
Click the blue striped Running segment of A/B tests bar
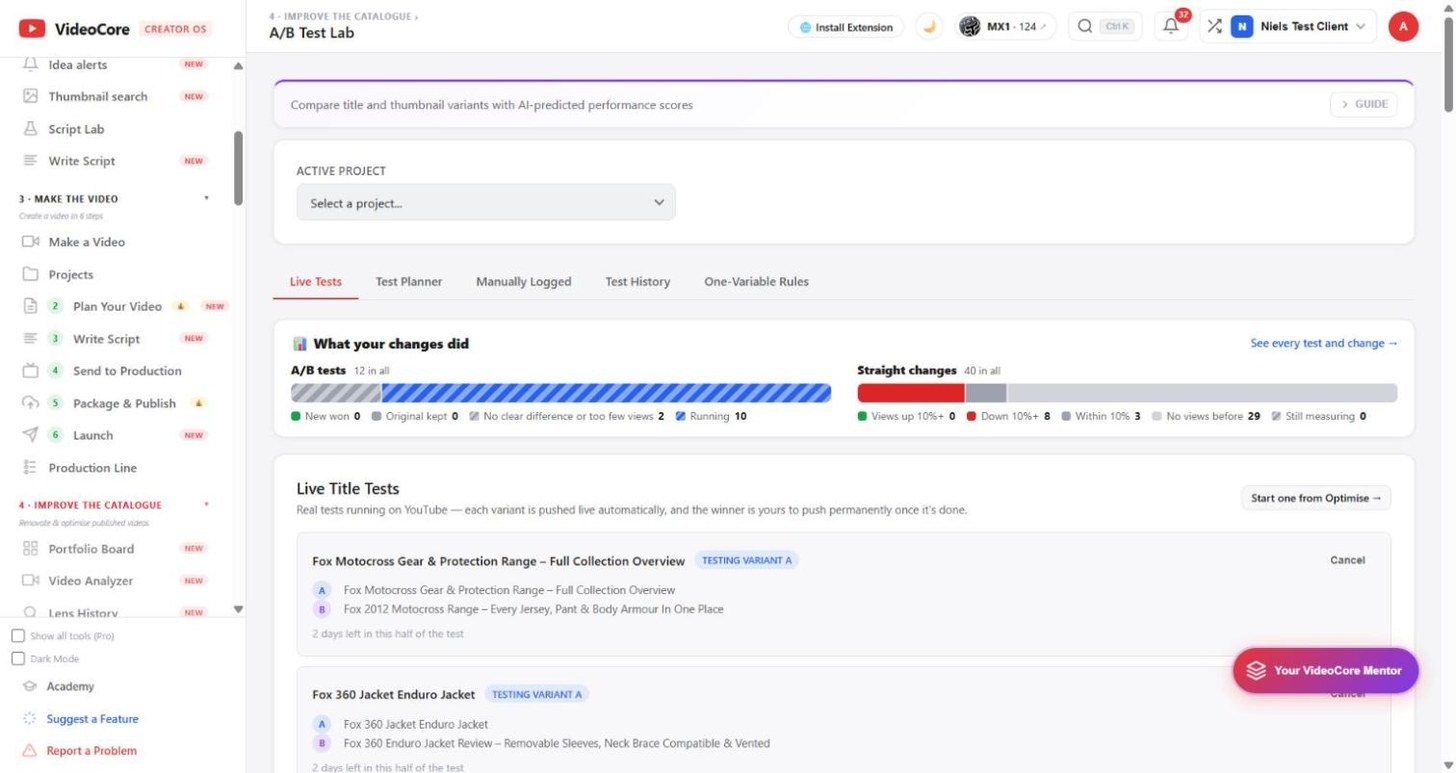coord(606,393)
